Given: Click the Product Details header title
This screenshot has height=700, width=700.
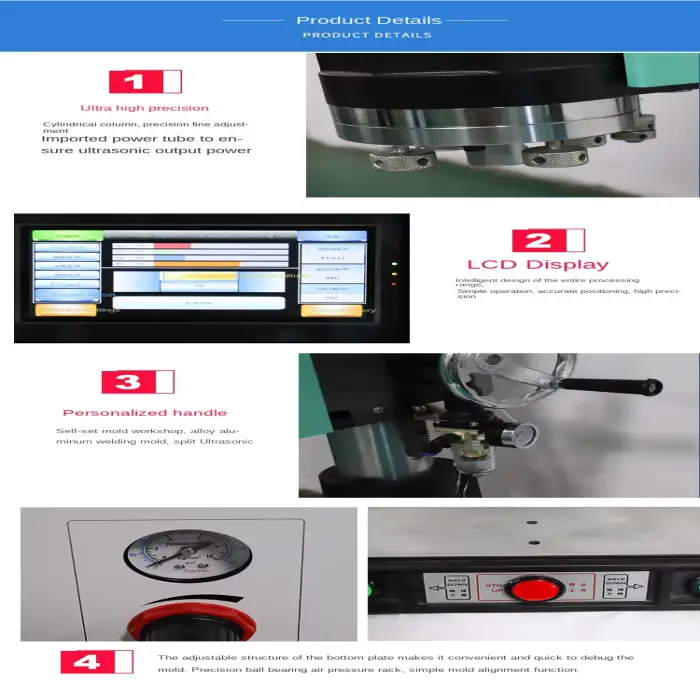Looking at the screenshot, I should tap(368, 20).
